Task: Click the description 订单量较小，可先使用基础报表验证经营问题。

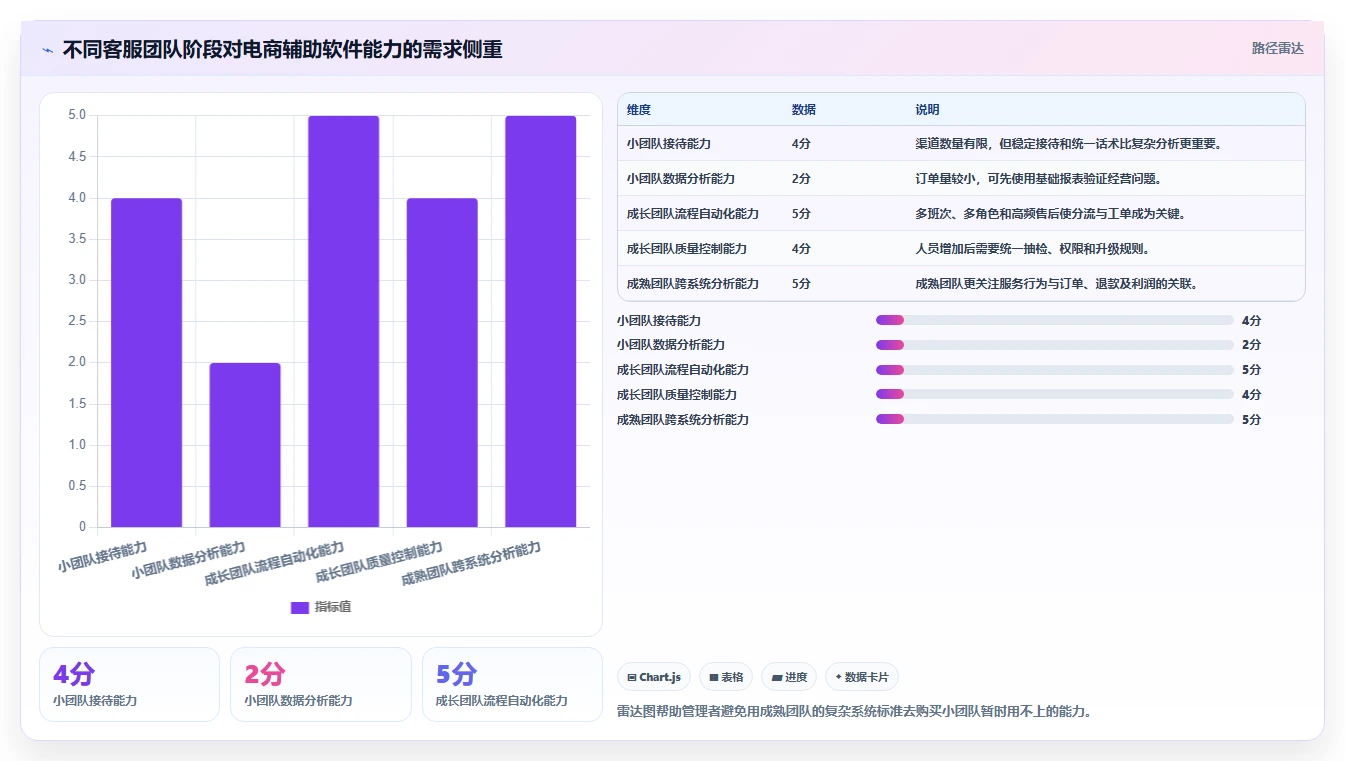Action: pyautogui.click(x=1038, y=179)
